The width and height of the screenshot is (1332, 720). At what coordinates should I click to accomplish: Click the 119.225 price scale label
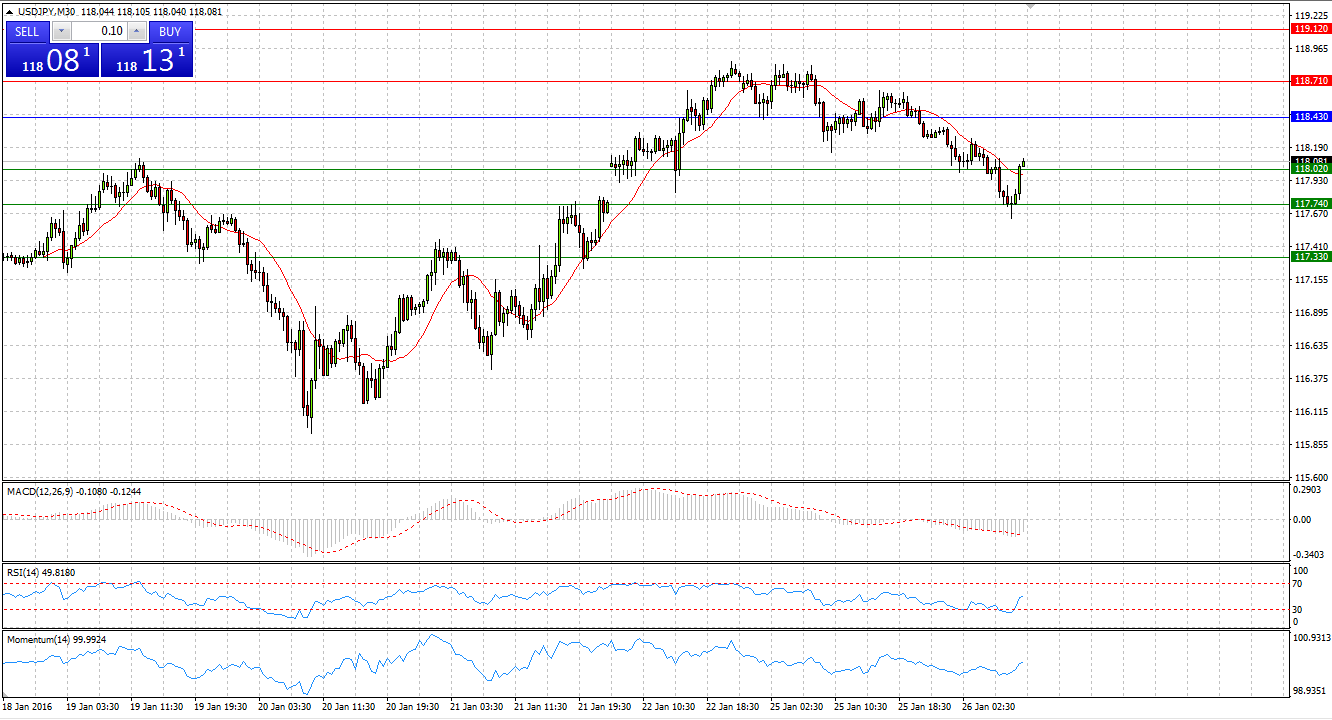coord(1310,16)
